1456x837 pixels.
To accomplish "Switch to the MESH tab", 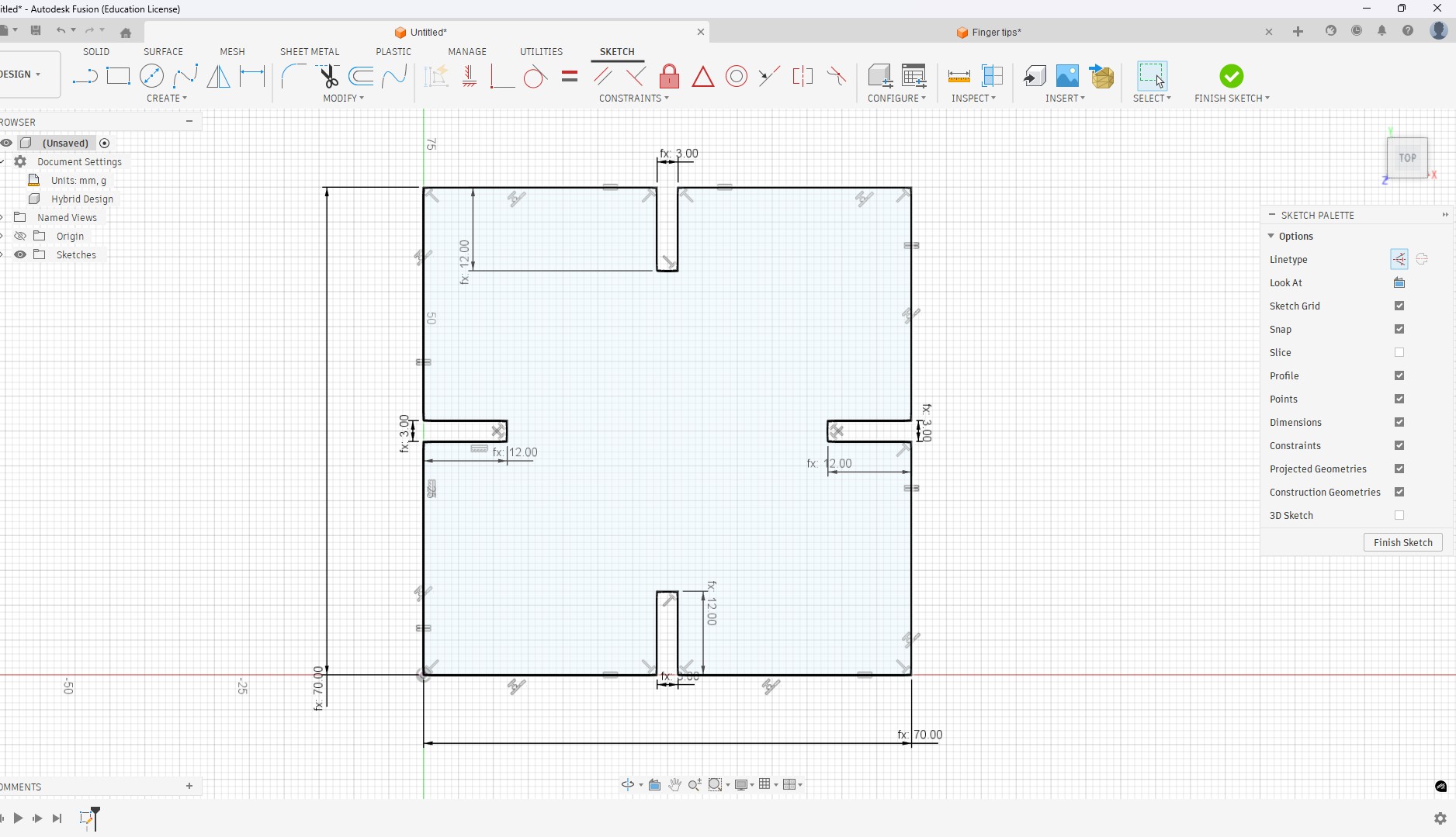I will coord(232,52).
